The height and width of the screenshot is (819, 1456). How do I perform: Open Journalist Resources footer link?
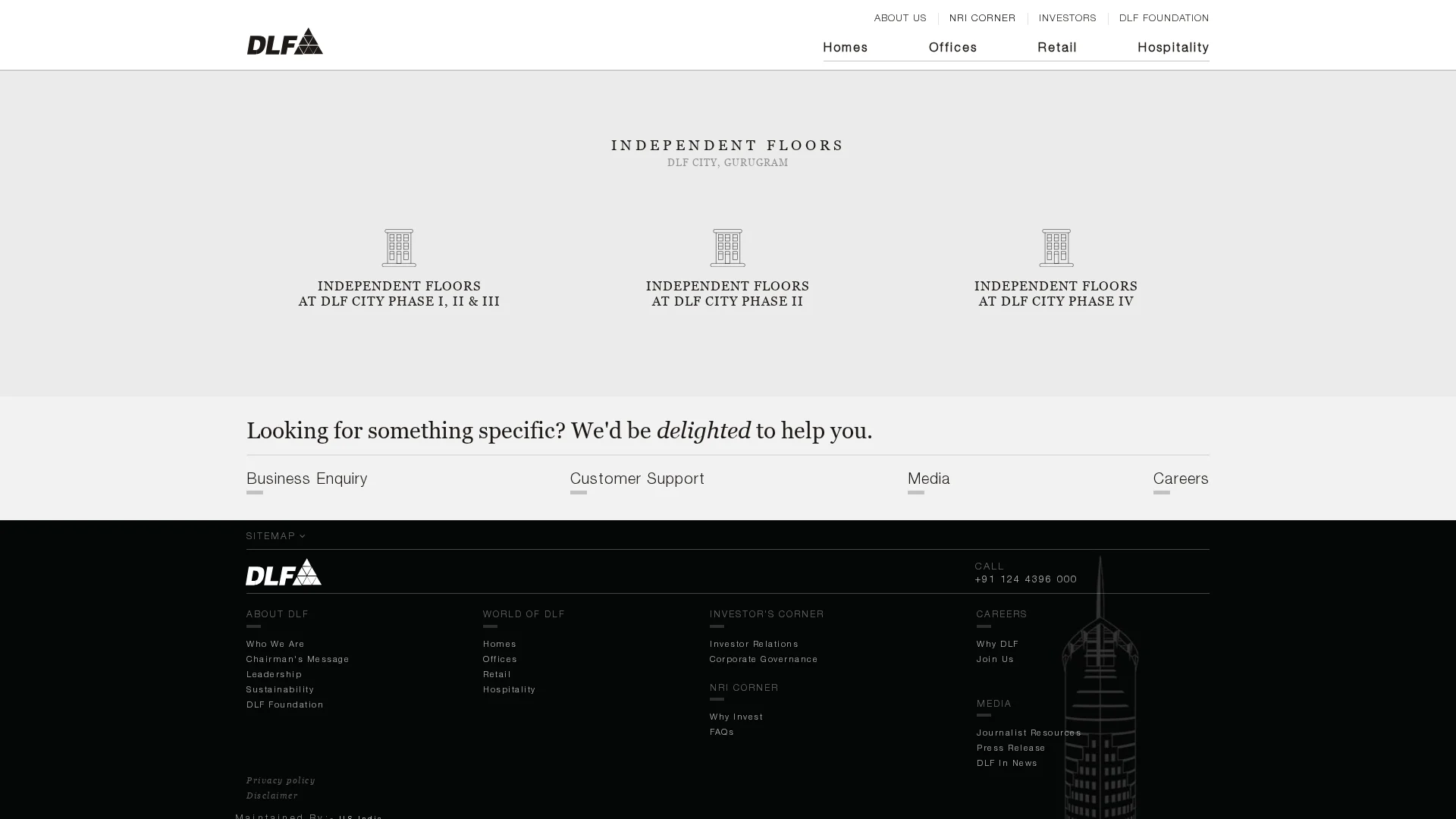click(x=1028, y=733)
